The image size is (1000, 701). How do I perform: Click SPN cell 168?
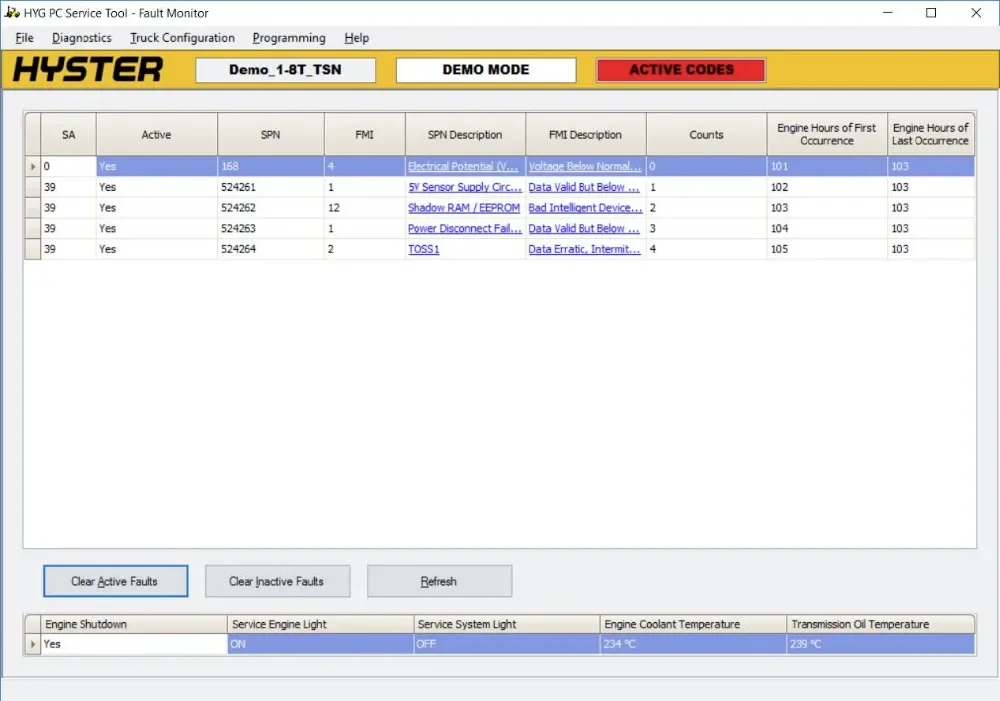pos(271,166)
